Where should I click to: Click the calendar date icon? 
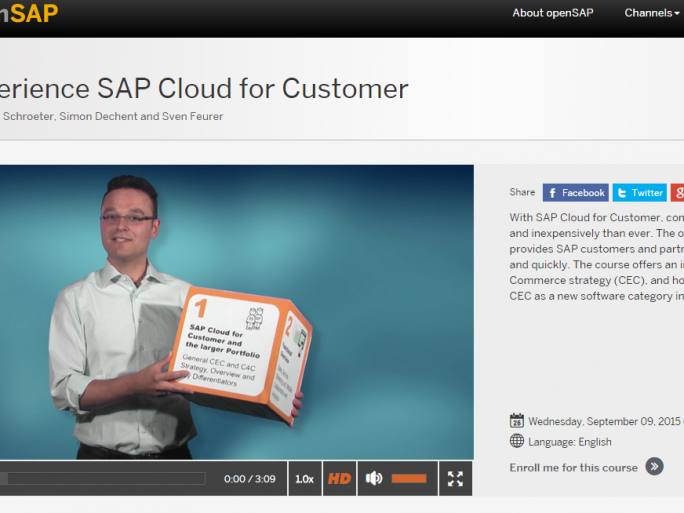[x=517, y=421]
